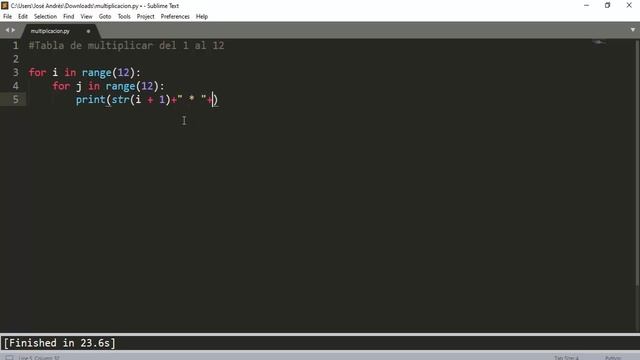
Task: Close the Sublime Text window
Action: (629, 5)
